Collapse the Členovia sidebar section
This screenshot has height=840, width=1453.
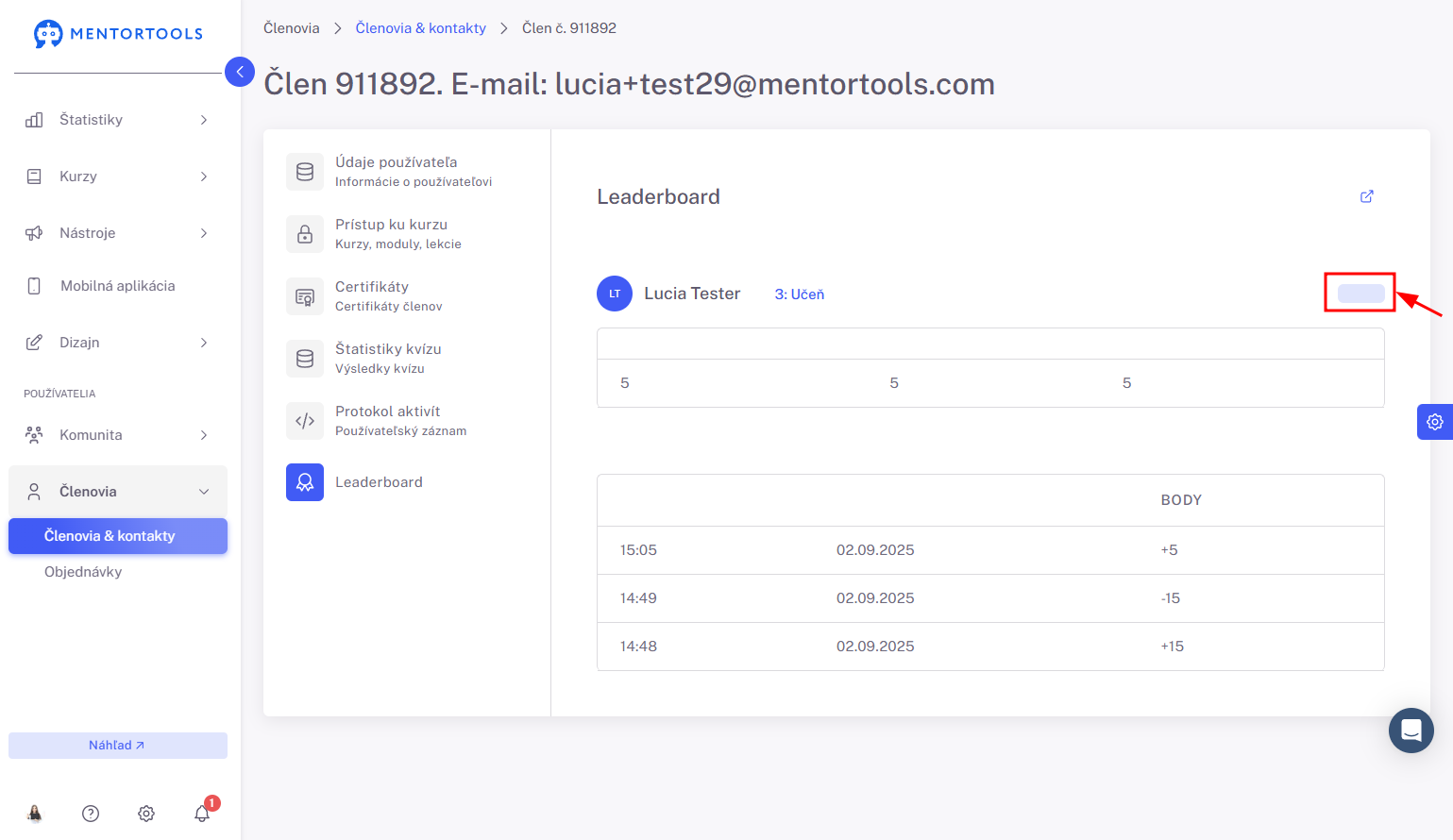[117, 492]
